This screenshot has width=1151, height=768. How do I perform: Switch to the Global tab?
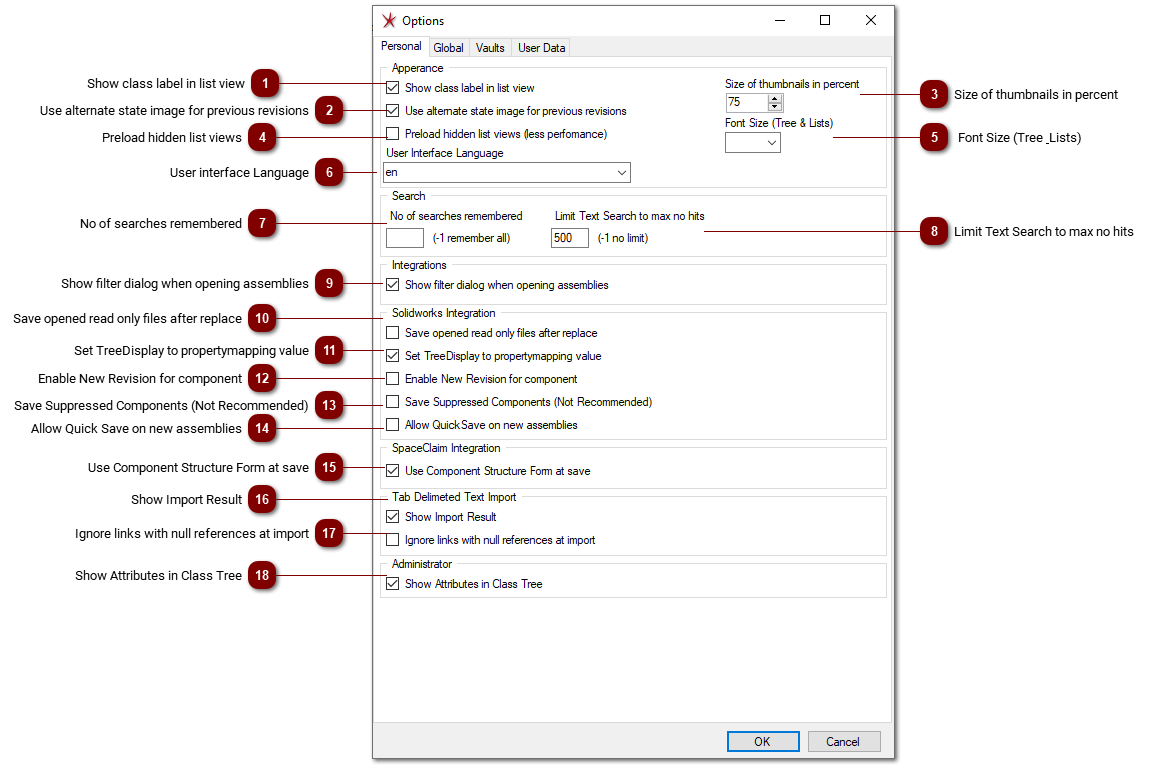(x=448, y=48)
